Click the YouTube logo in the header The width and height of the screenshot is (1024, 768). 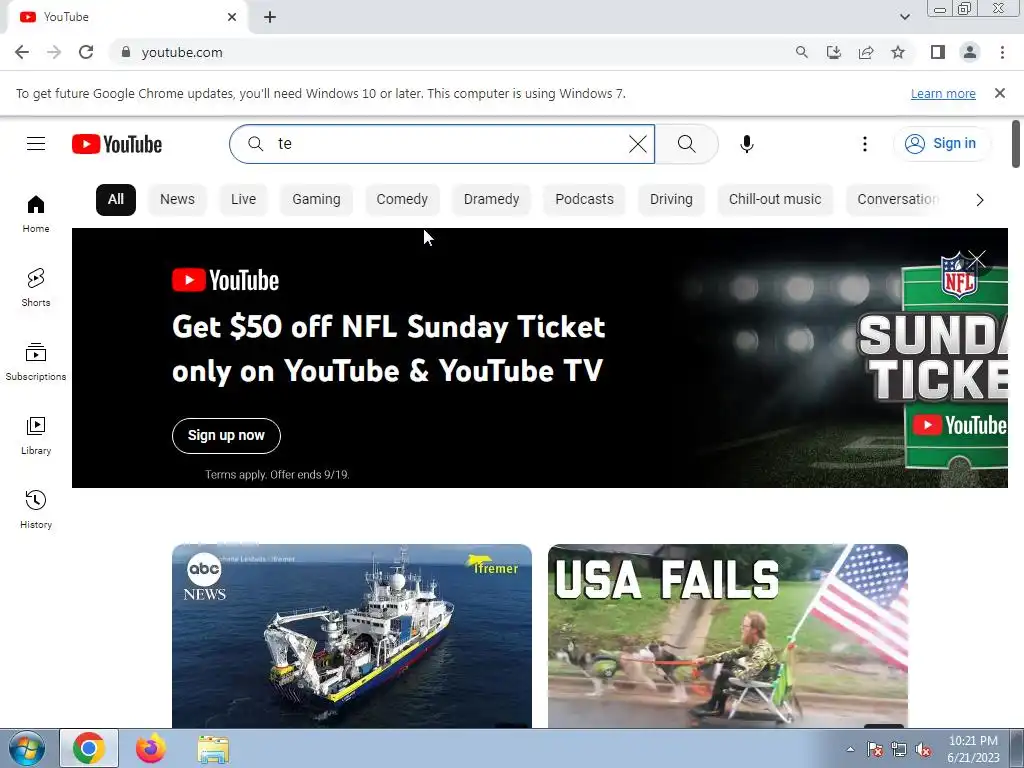pos(117,144)
